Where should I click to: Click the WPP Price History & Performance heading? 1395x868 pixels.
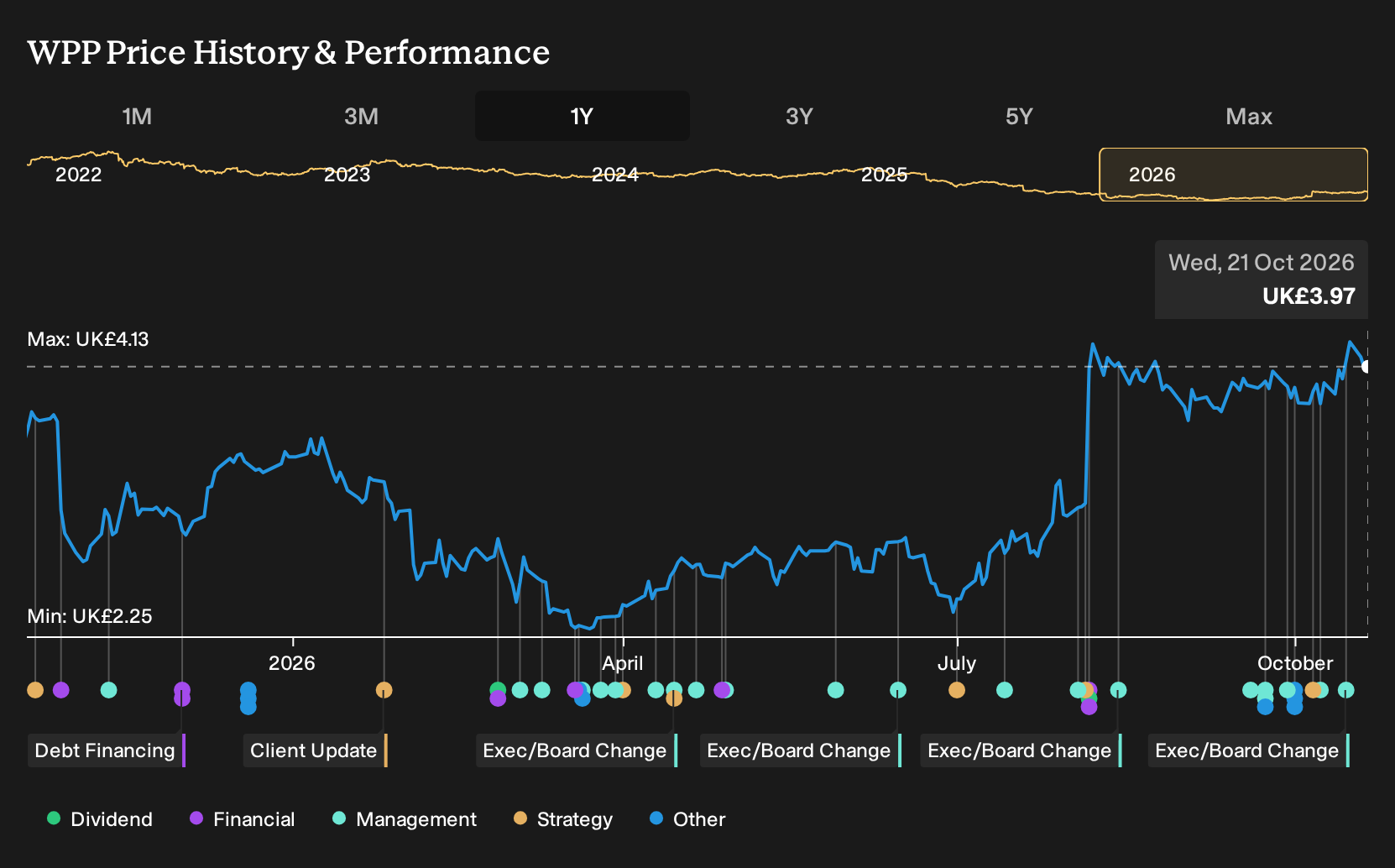pos(289,52)
